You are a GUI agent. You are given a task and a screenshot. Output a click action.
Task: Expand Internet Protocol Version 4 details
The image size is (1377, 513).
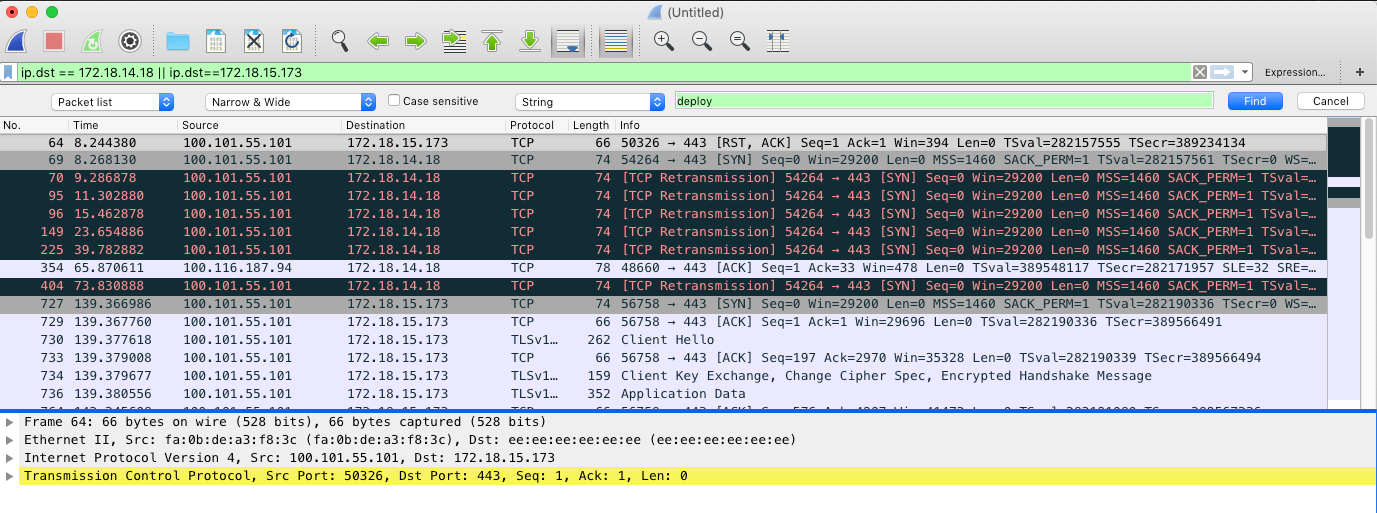click(x=10, y=458)
